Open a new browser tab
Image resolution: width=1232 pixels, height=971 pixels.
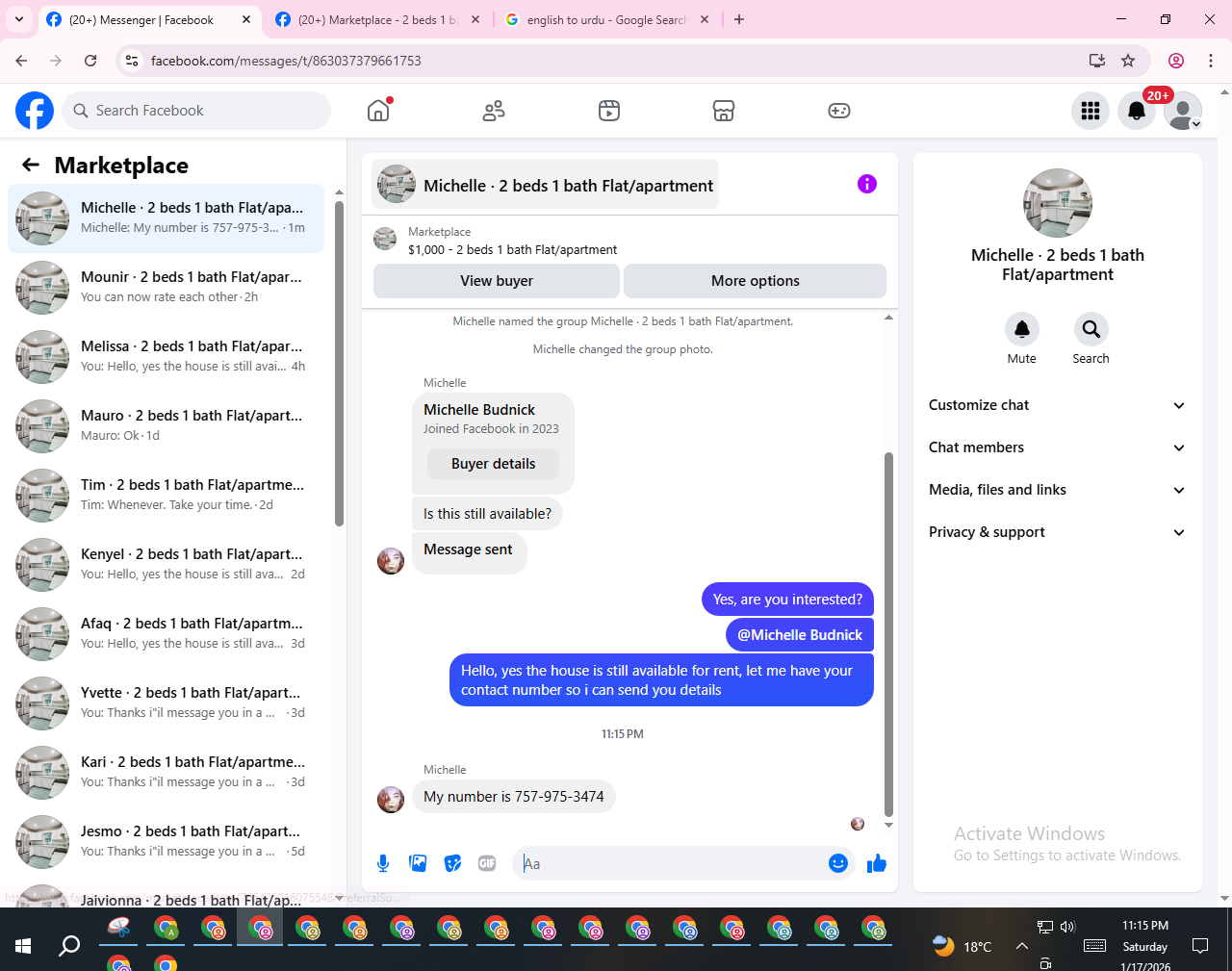coord(739,19)
